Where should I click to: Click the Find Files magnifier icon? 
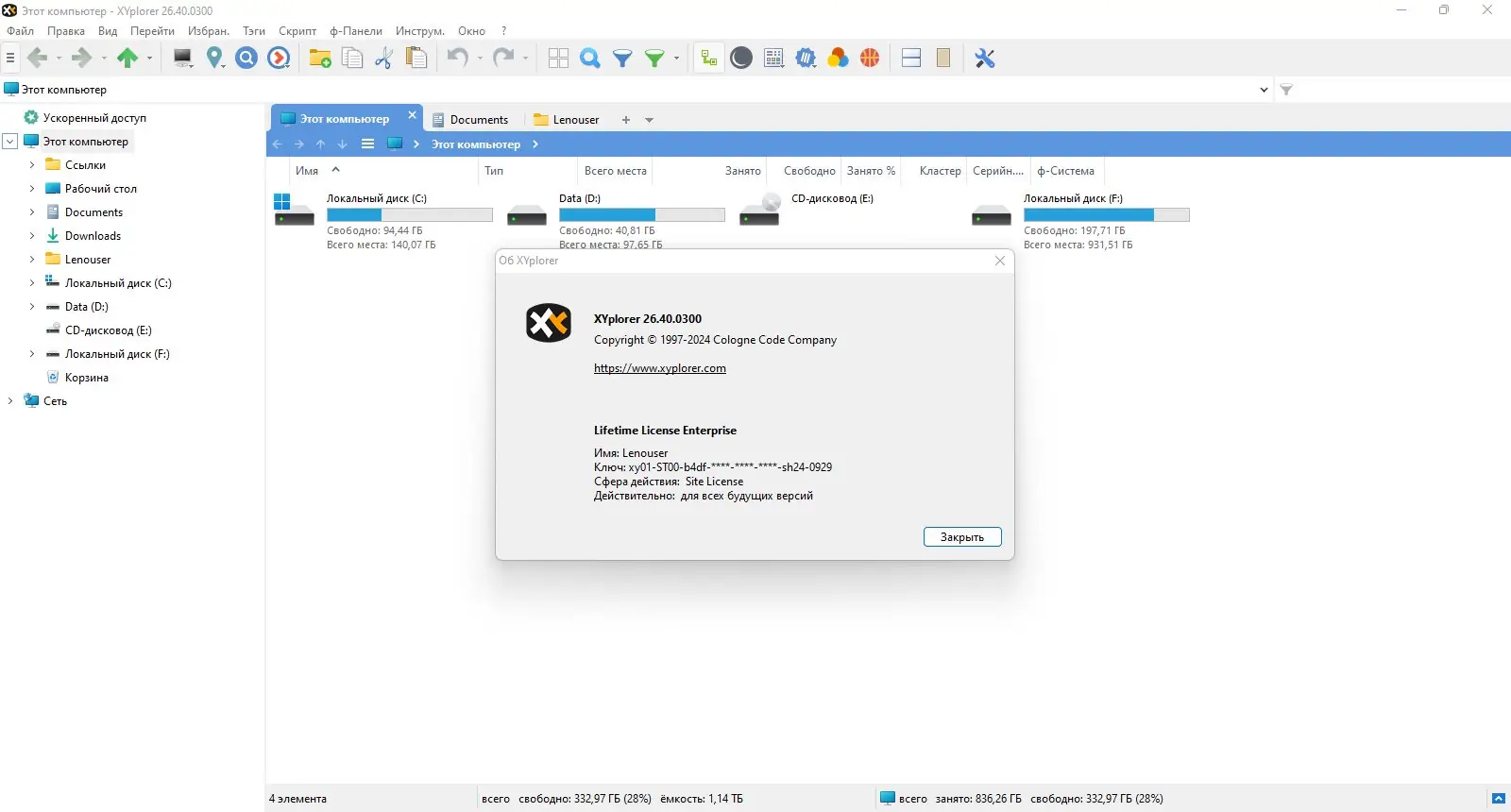coord(590,59)
